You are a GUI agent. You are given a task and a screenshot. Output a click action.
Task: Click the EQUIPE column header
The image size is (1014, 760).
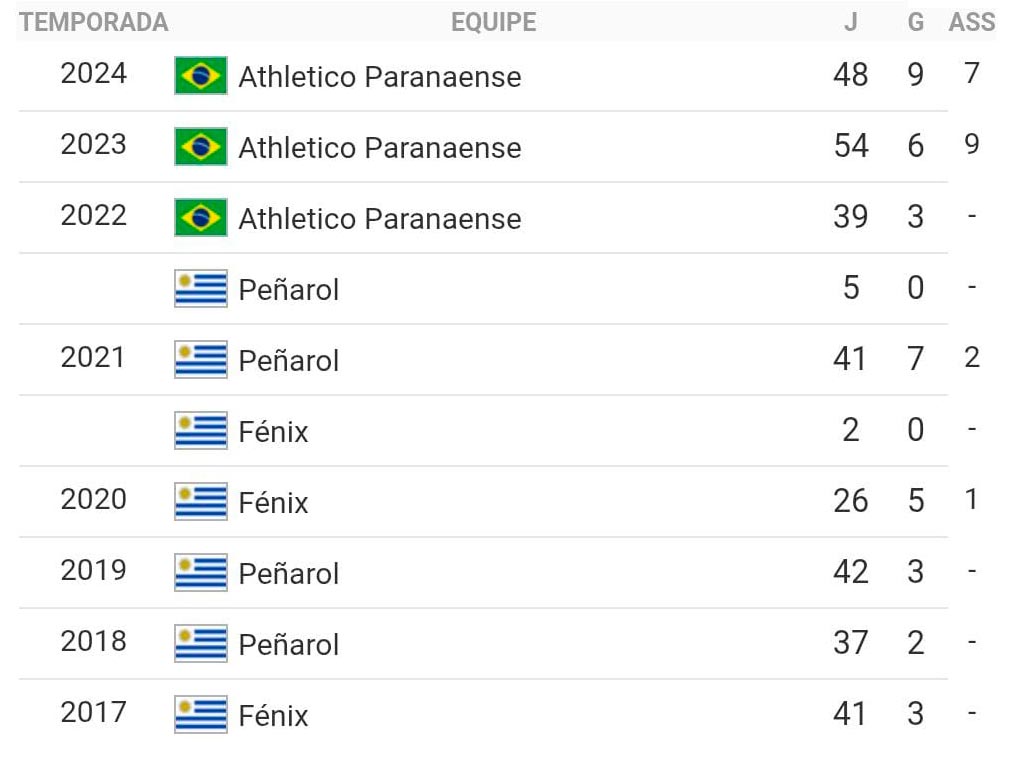(493, 22)
